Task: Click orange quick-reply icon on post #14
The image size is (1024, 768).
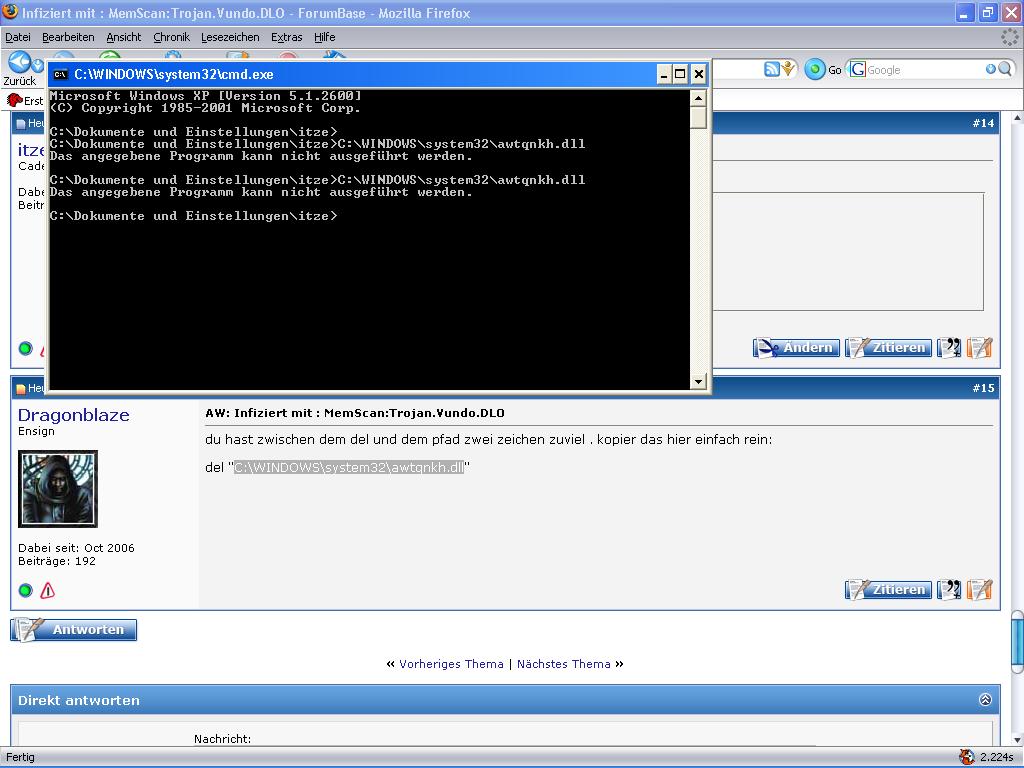Action: pos(980,347)
